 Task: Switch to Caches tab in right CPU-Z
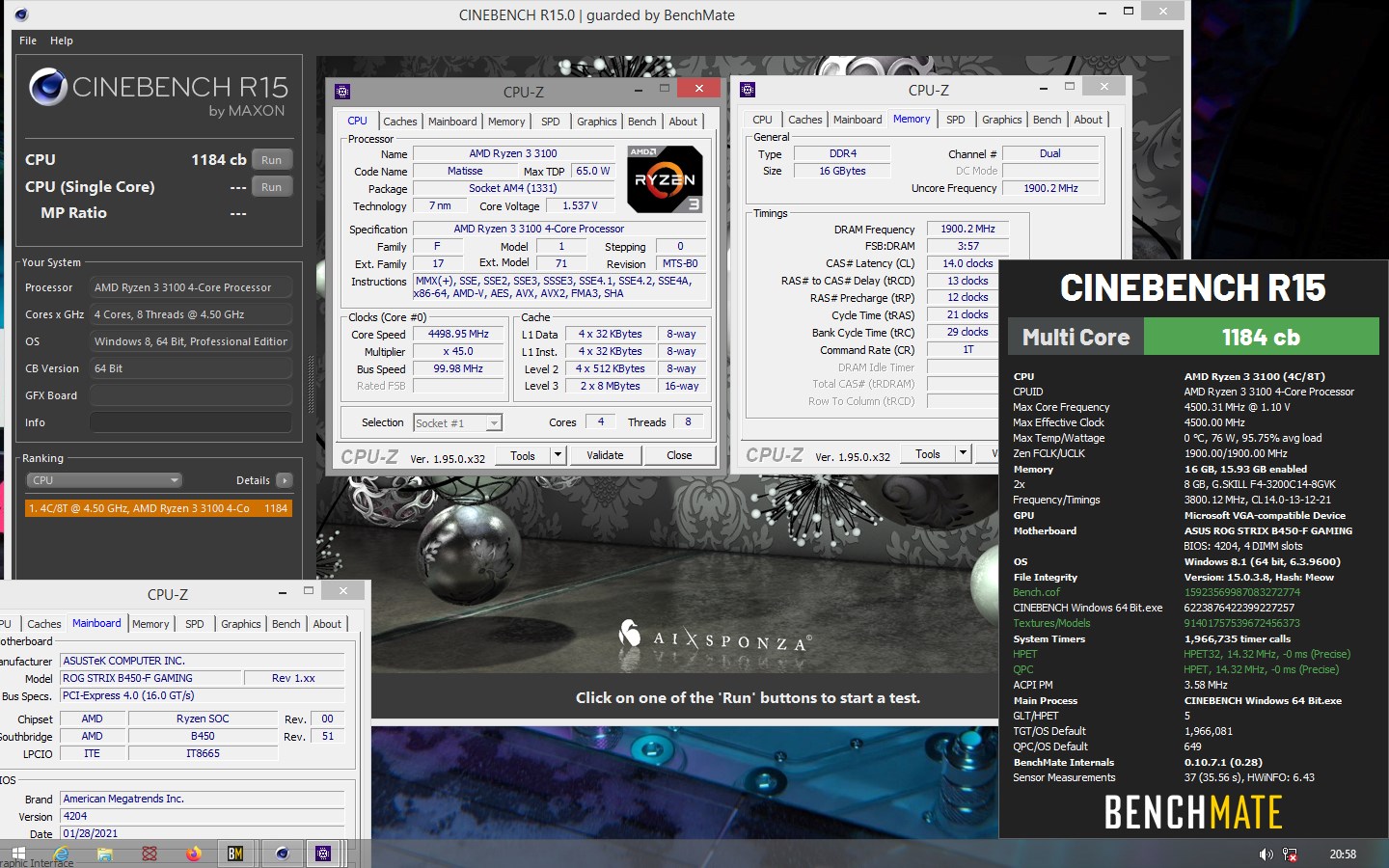(x=805, y=120)
